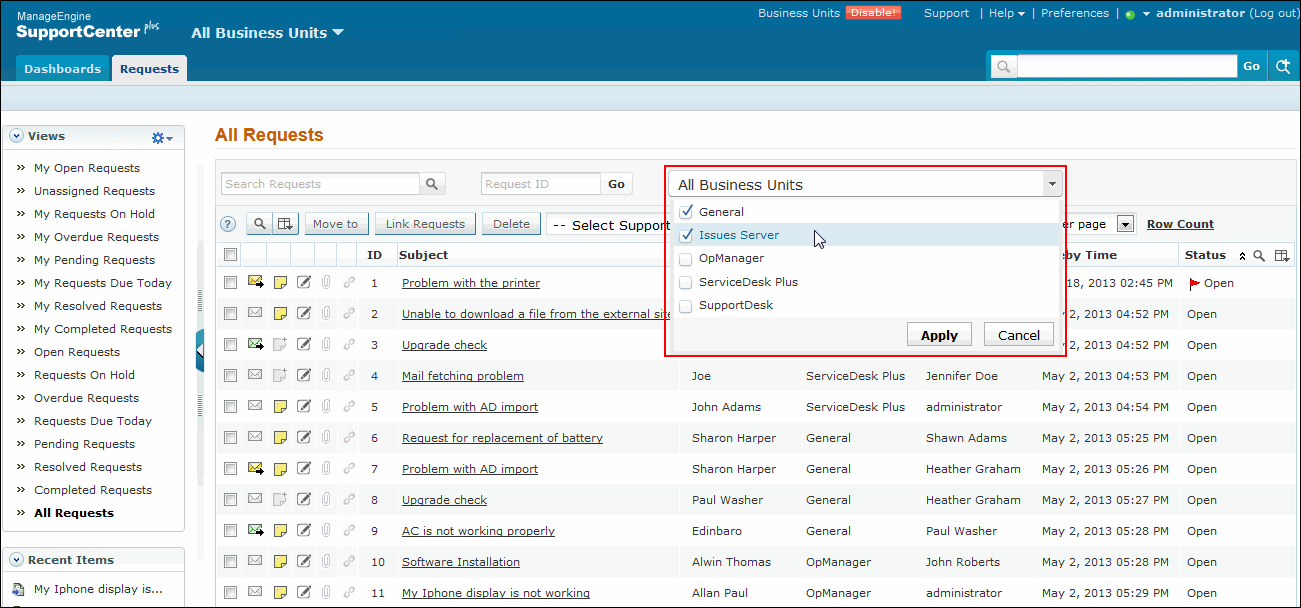This screenshot has height=608, width=1301.
Task: Click the add note icon for request 4
Action: pos(281,376)
